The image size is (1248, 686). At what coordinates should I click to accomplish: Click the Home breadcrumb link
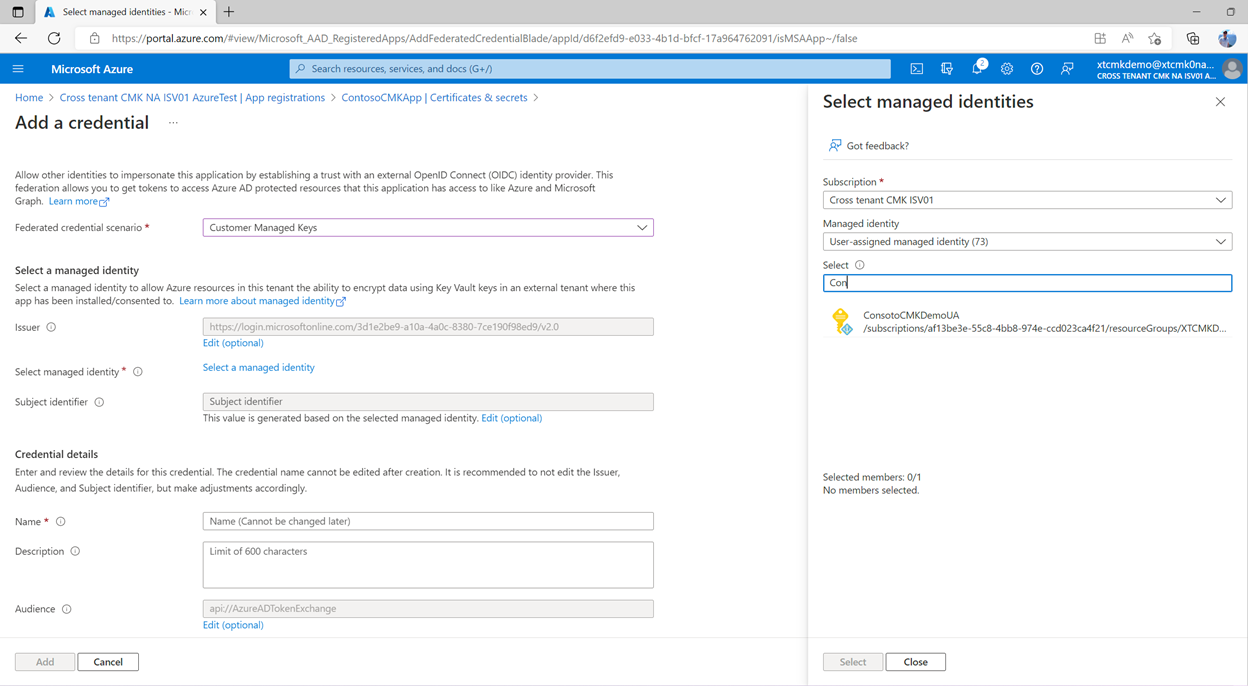(29, 98)
